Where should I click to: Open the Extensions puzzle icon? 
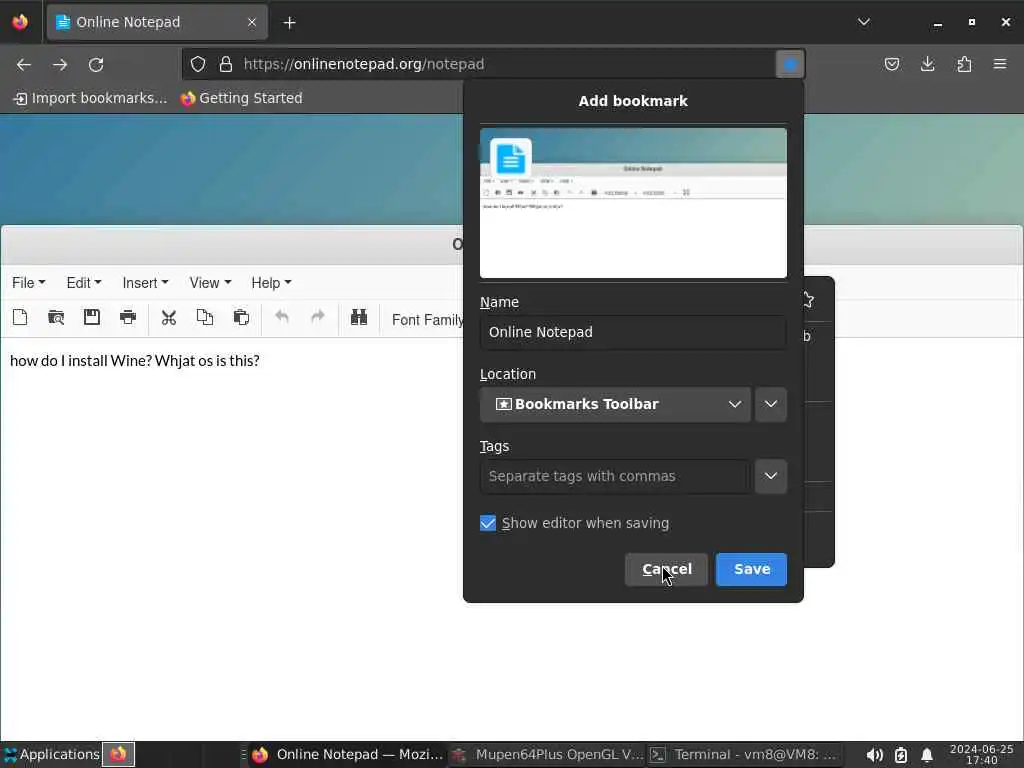(x=964, y=64)
